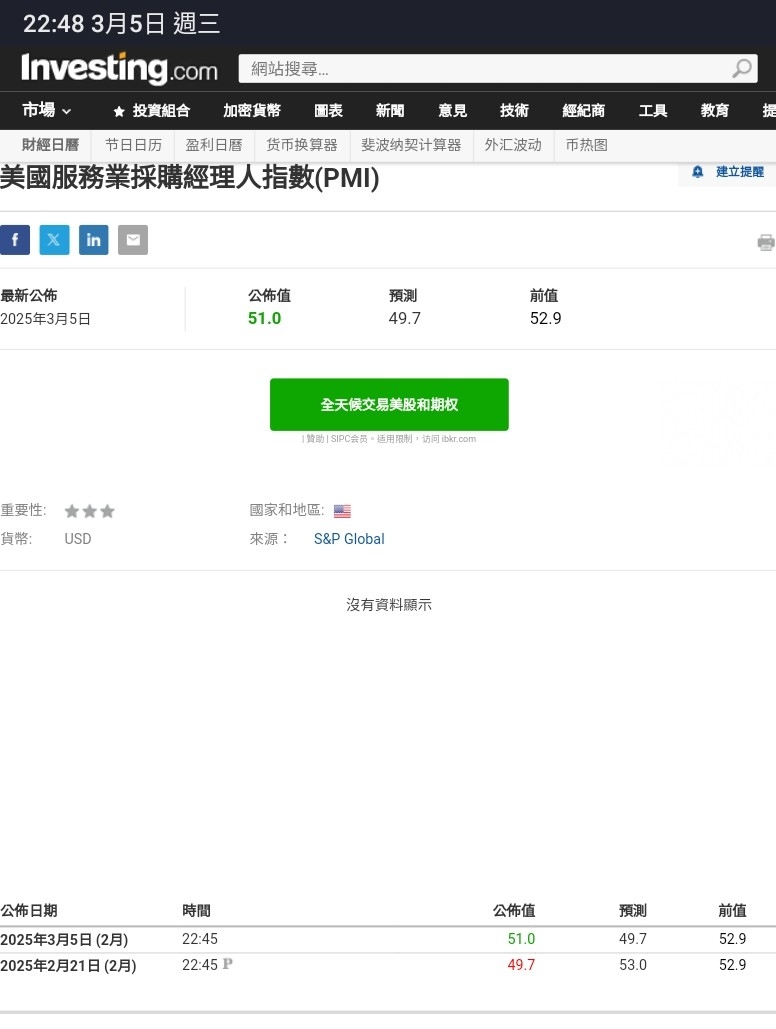
Task: Click the search magnifier icon
Action: (742, 68)
